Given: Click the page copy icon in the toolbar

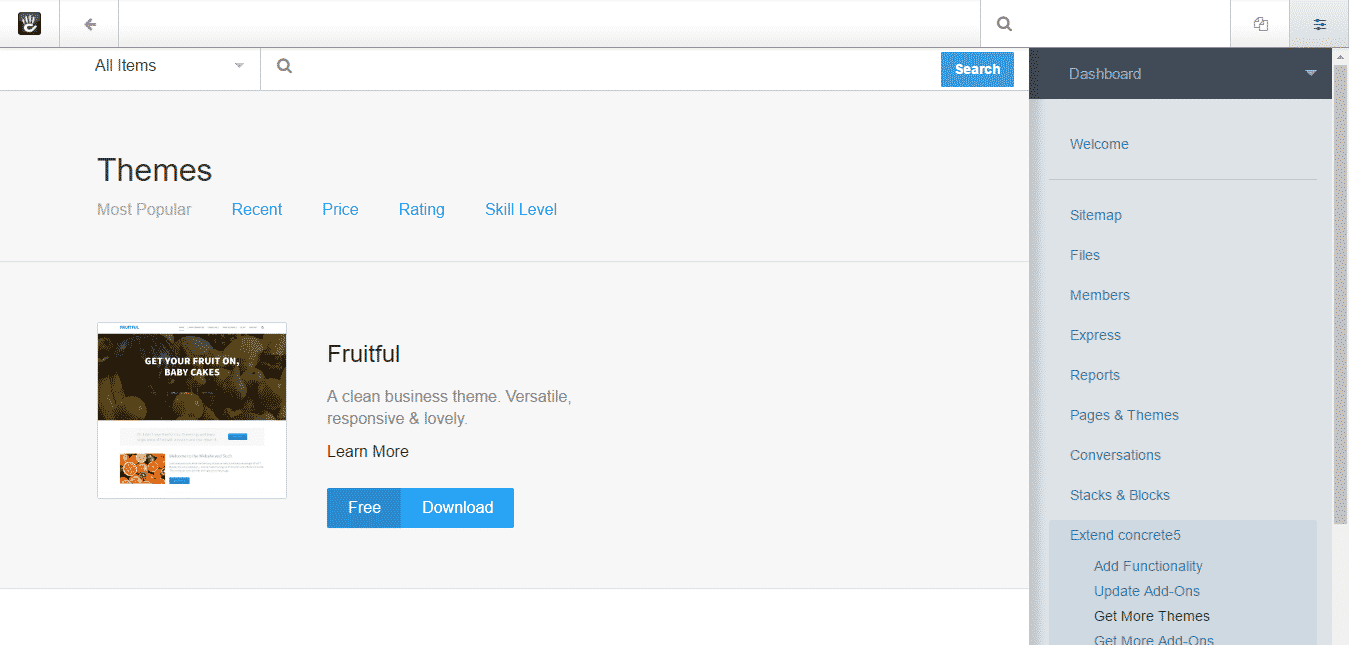Looking at the screenshot, I should tap(1259, 23).
